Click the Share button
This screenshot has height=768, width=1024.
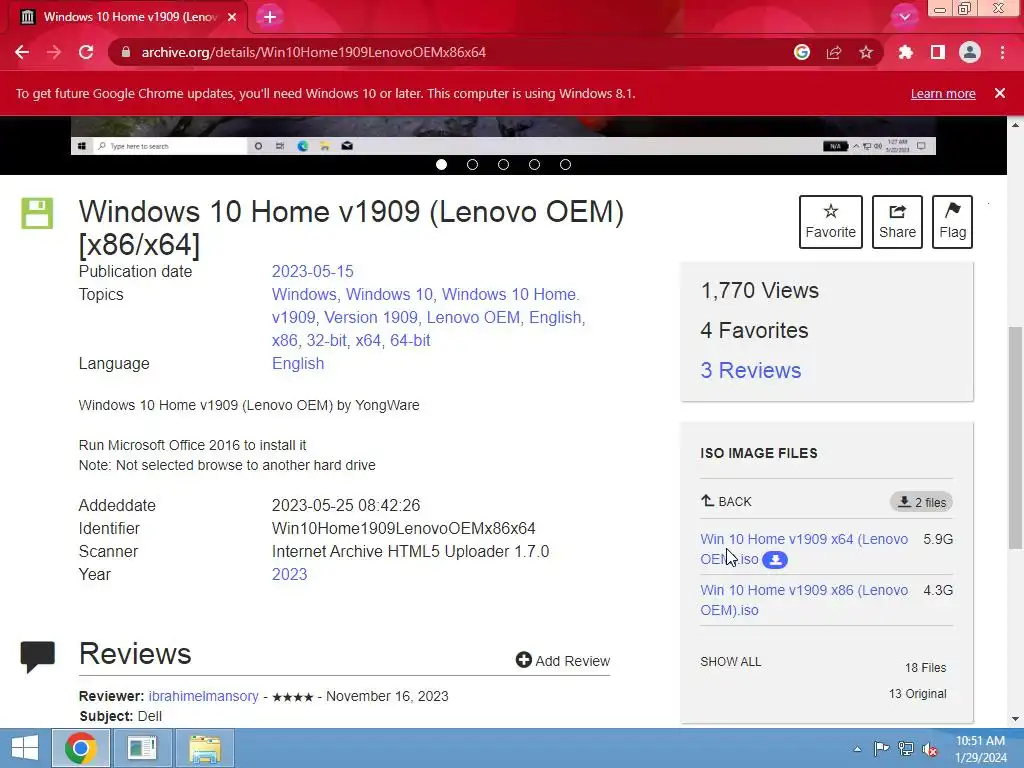coord(897,222)
